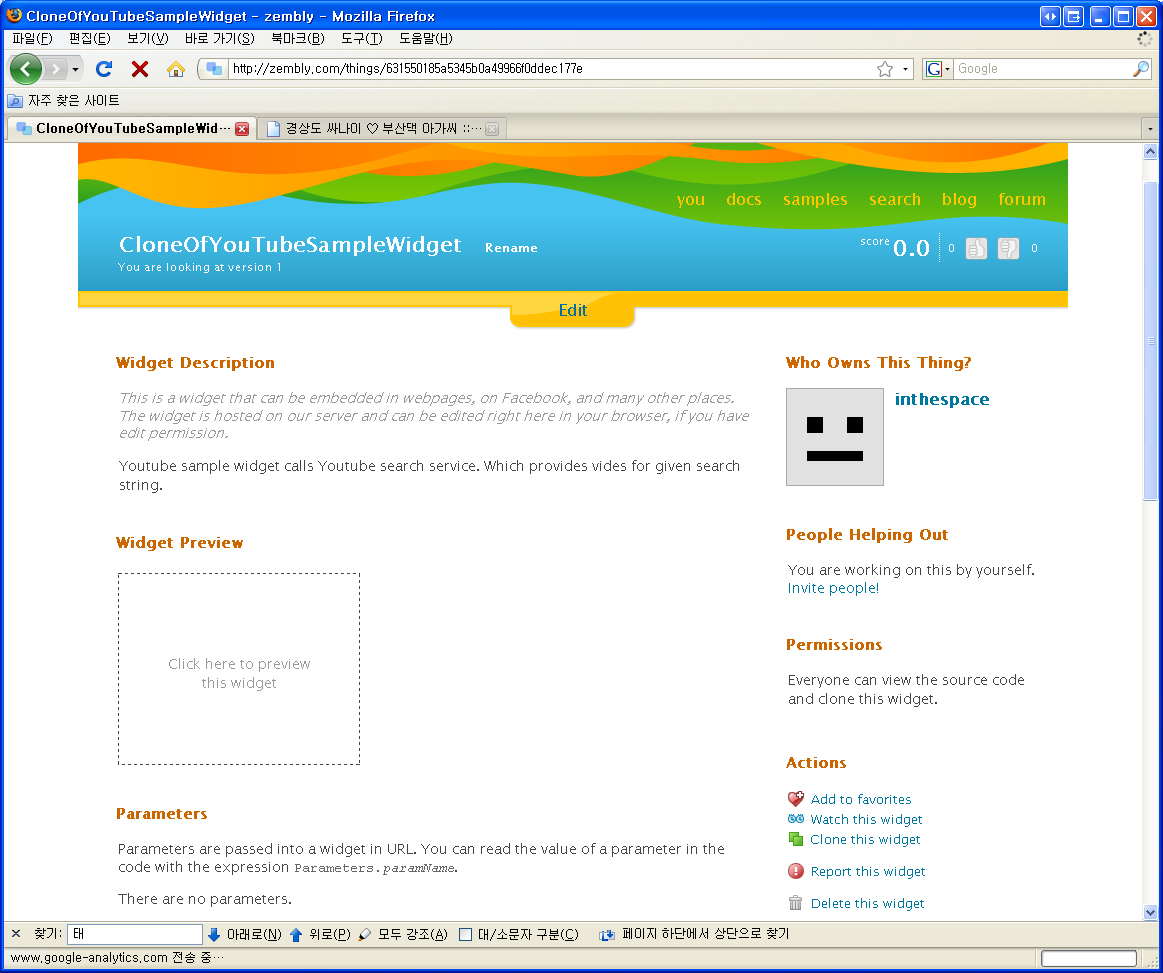
Task: Open the forum navigation link
Action: coord(1021,199)
